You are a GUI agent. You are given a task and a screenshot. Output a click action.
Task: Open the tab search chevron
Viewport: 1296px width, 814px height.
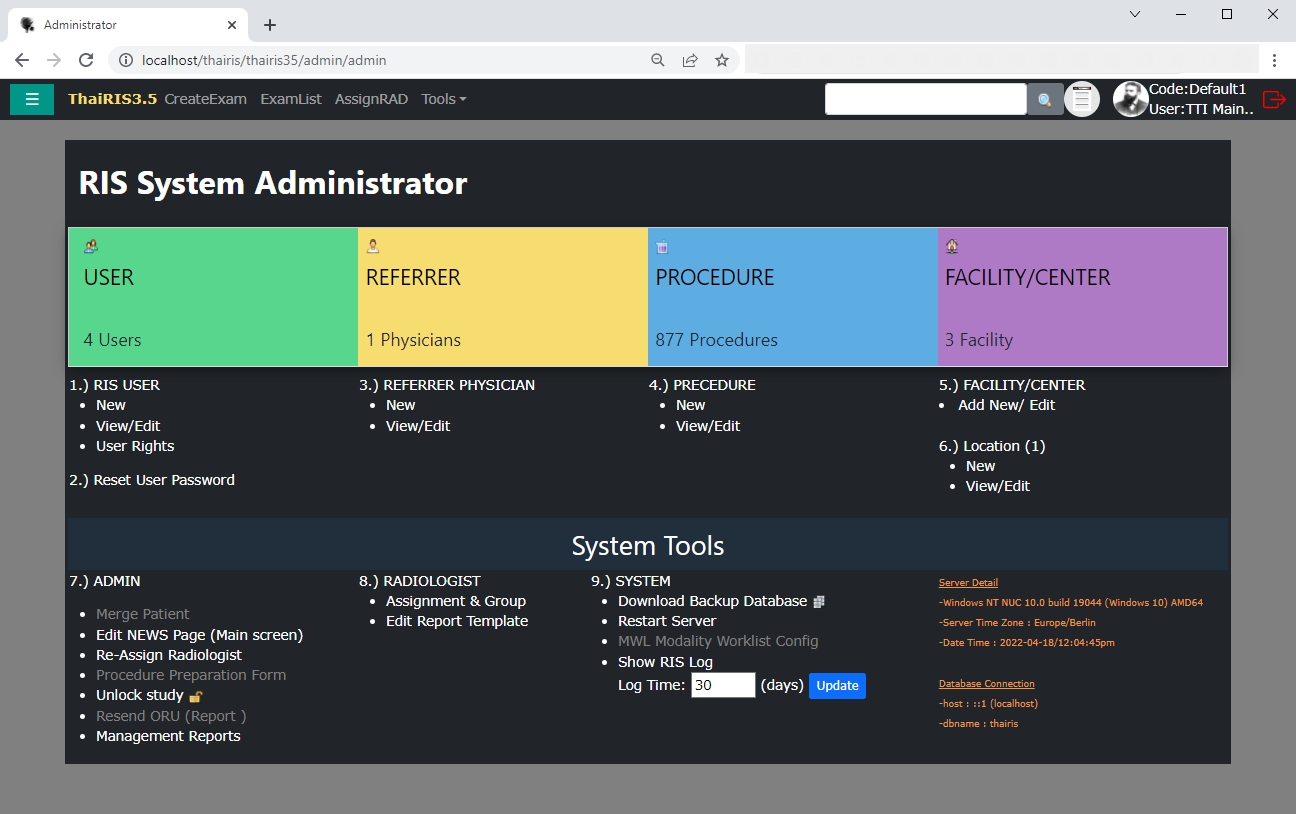[1135, 14]
